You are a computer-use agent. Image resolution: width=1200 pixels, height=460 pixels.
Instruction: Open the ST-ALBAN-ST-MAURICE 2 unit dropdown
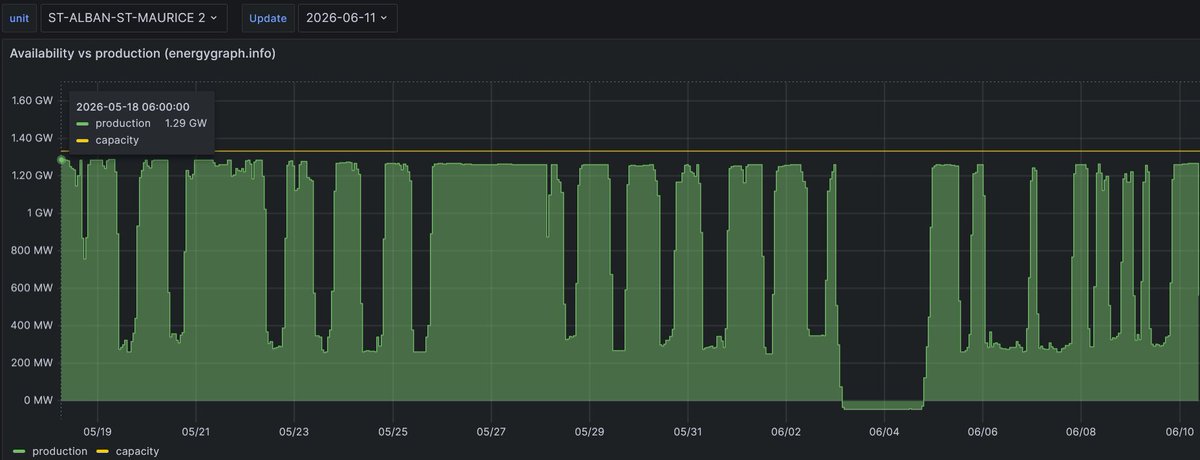[x=133, y=18]
